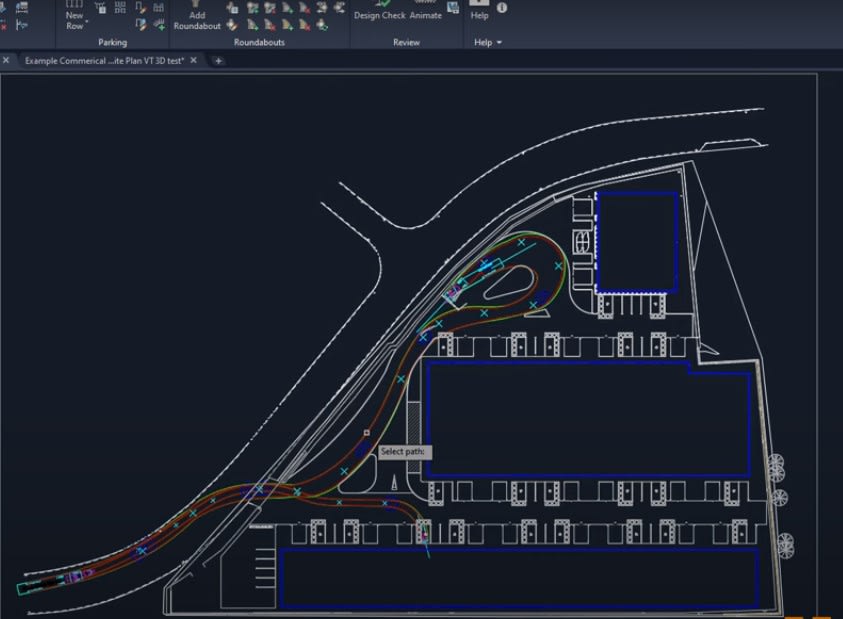Click the Parking panel label
Image resolution: width=843 pixels, height=619 pixels.
[x=112, y=43]
